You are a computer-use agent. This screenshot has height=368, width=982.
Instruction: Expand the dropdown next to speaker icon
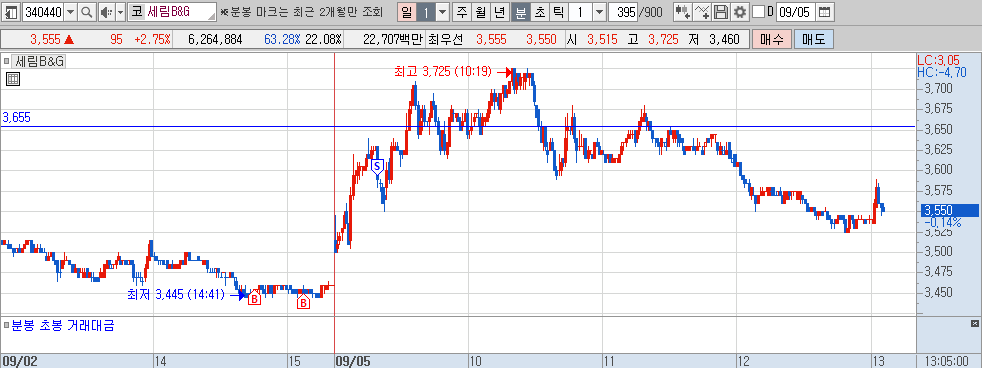[x=120, y=12]
